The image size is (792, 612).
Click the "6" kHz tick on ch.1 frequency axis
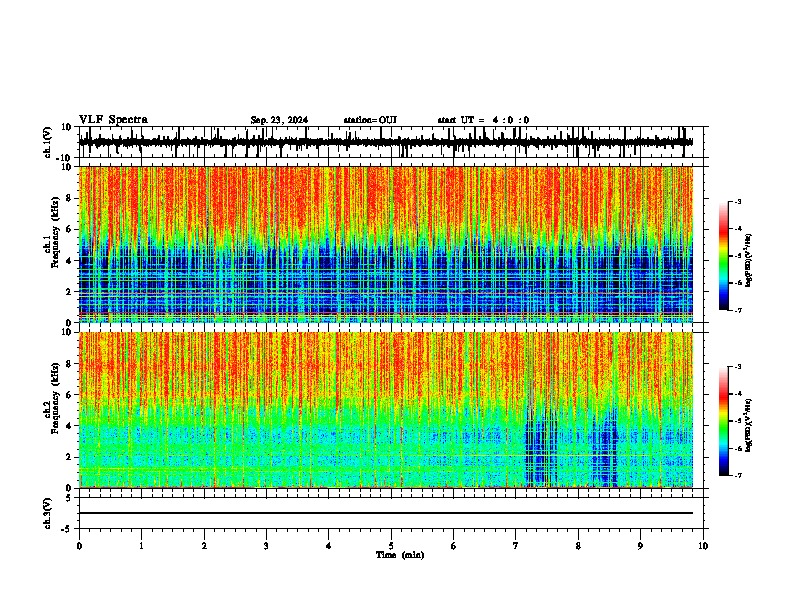[x=69, y=229]
